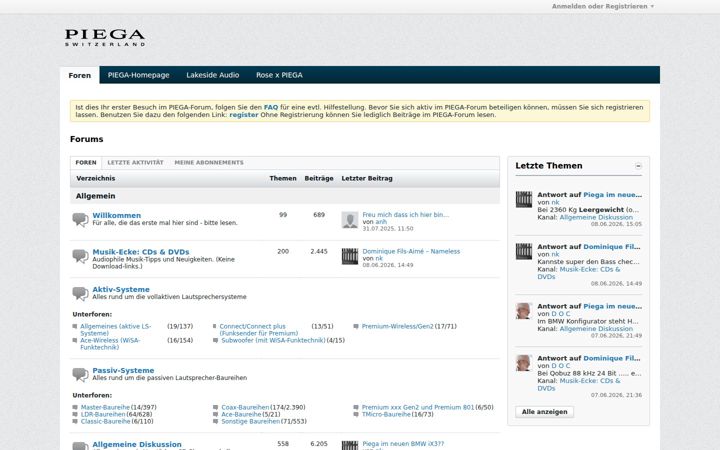
Task: Open last-post link 'Piega im neuen BMW iX3??'
Action: point(403,444)
